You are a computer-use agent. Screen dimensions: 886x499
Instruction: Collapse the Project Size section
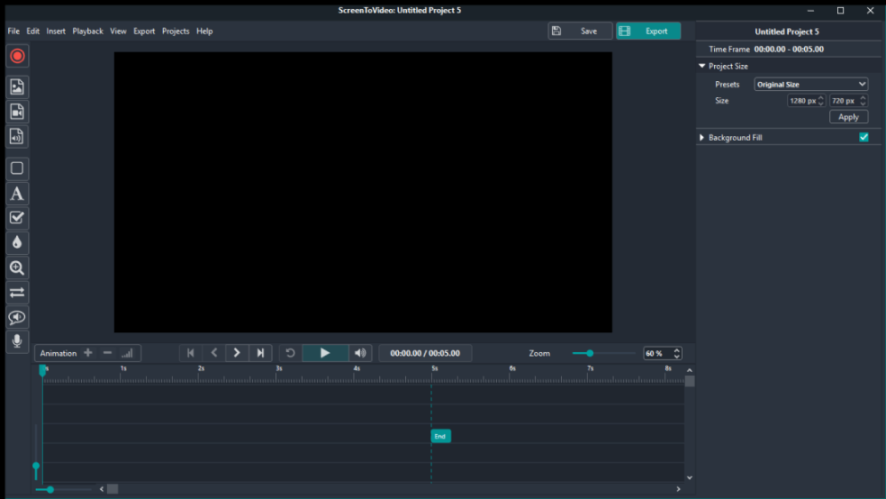[x=702, y=66]
